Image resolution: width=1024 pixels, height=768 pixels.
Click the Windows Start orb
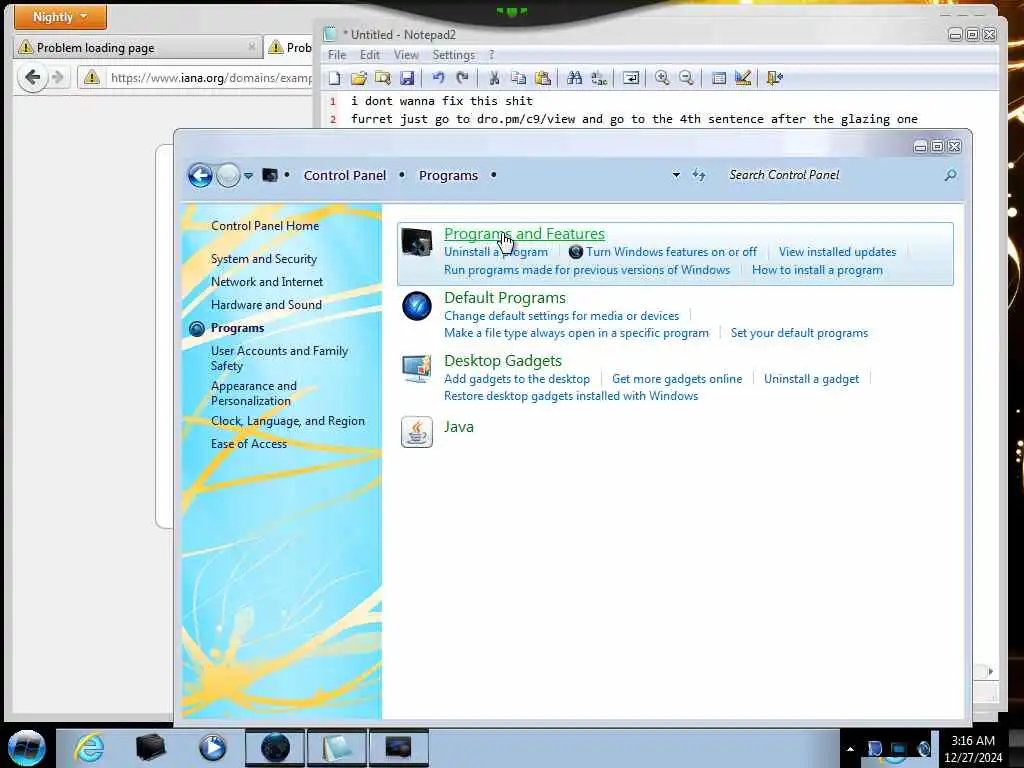pos(26,748)
